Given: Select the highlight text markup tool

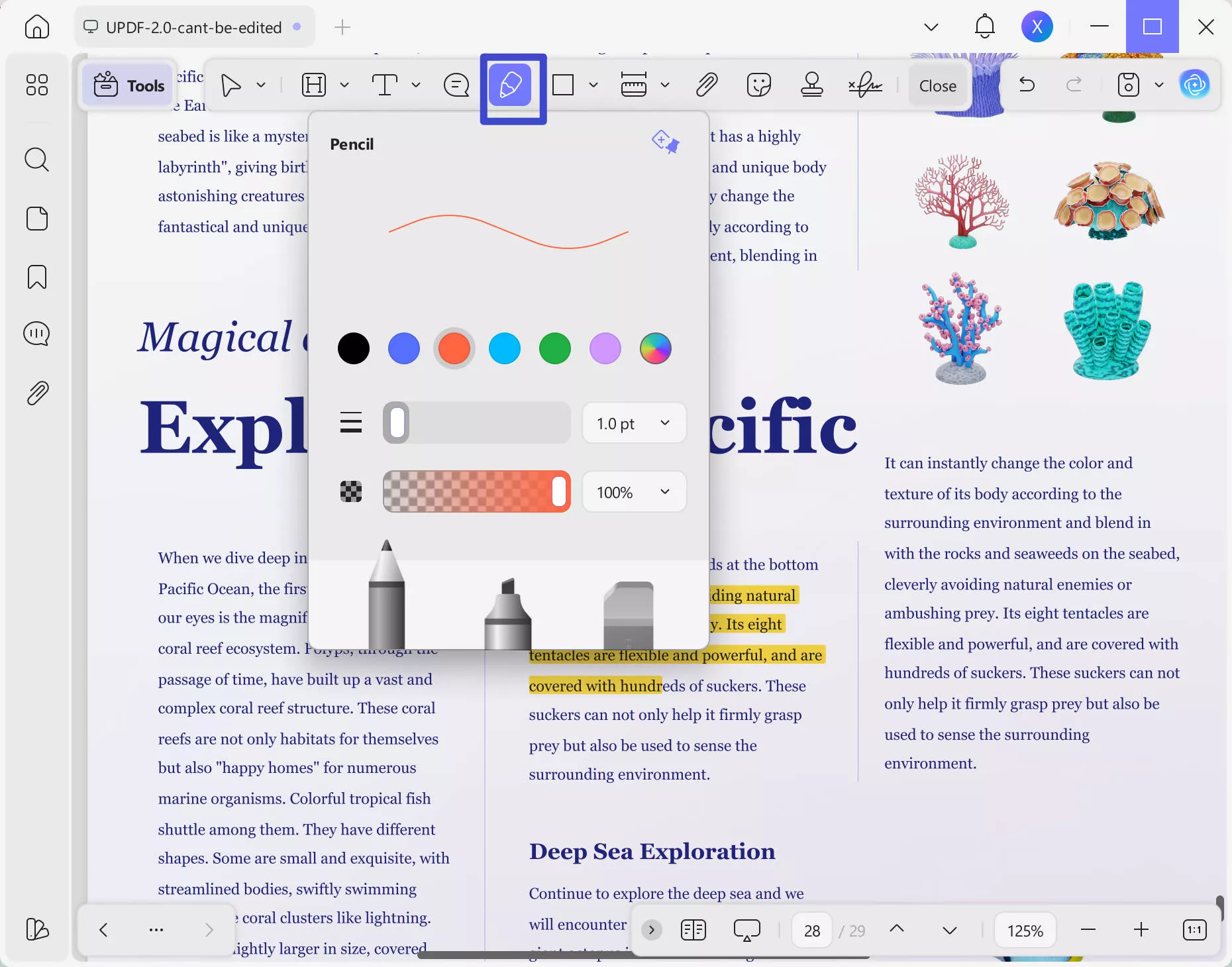Looking at the screenshot, I should pyautogui.click(x=314, y=85).
